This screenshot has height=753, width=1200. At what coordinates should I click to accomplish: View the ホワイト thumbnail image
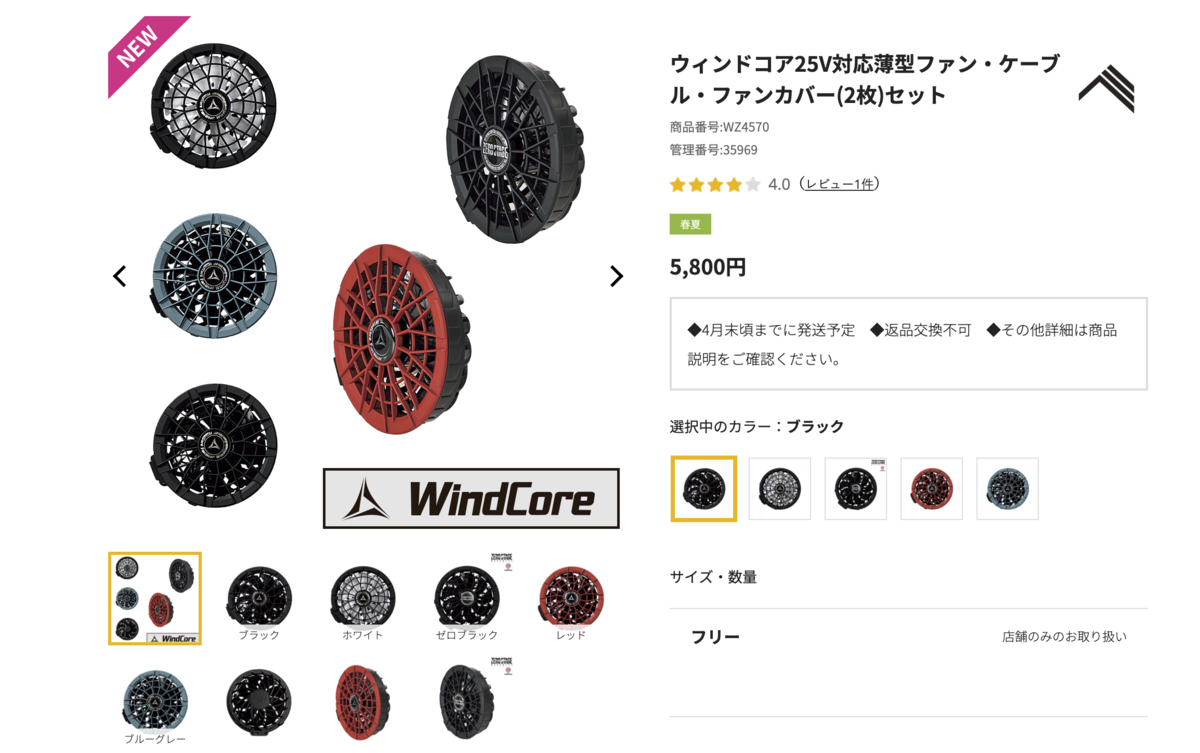[x=363, y=598]
